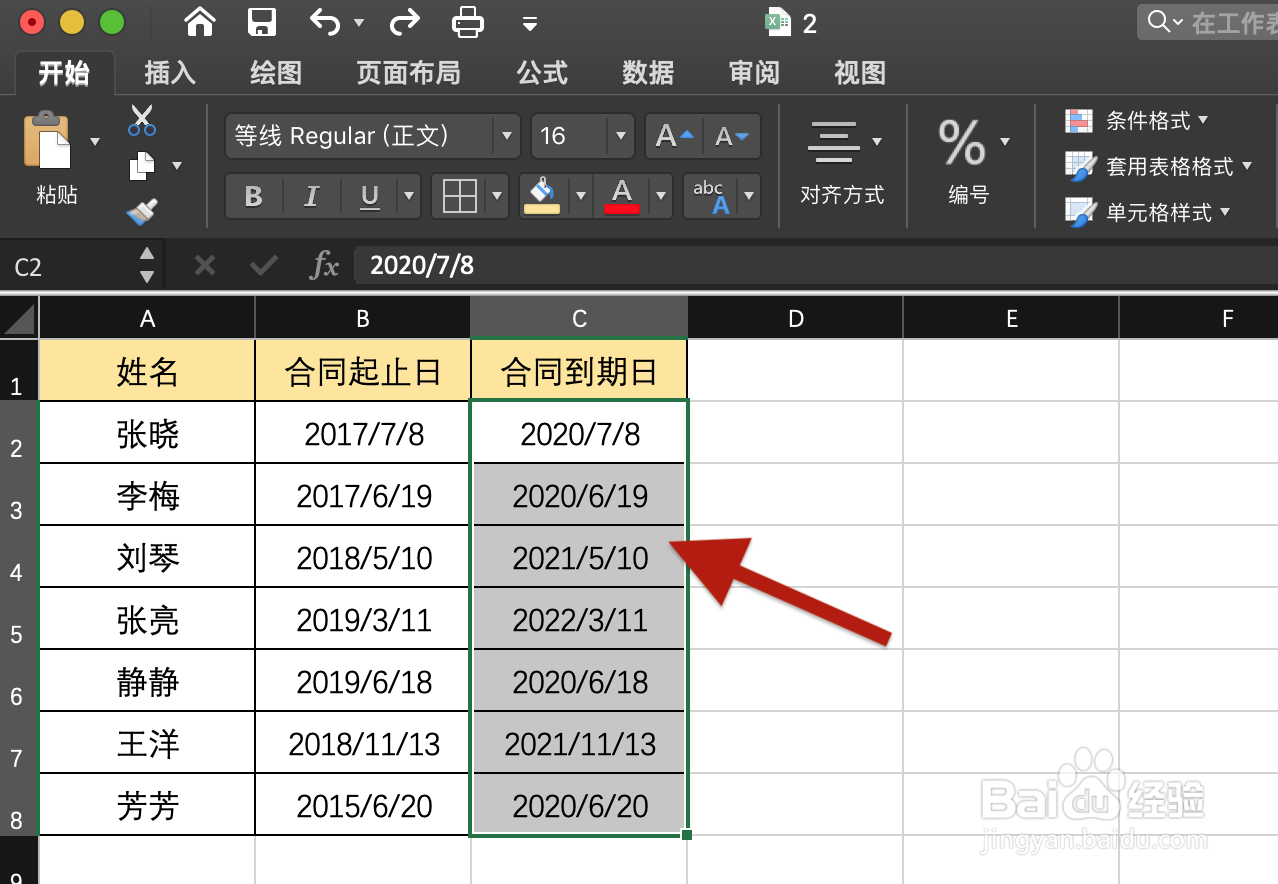Image resolution: width=1278 pixels, height=884 pixels.
Task: Open 条件格式 conditional formatting
Action: point(1137,121)
